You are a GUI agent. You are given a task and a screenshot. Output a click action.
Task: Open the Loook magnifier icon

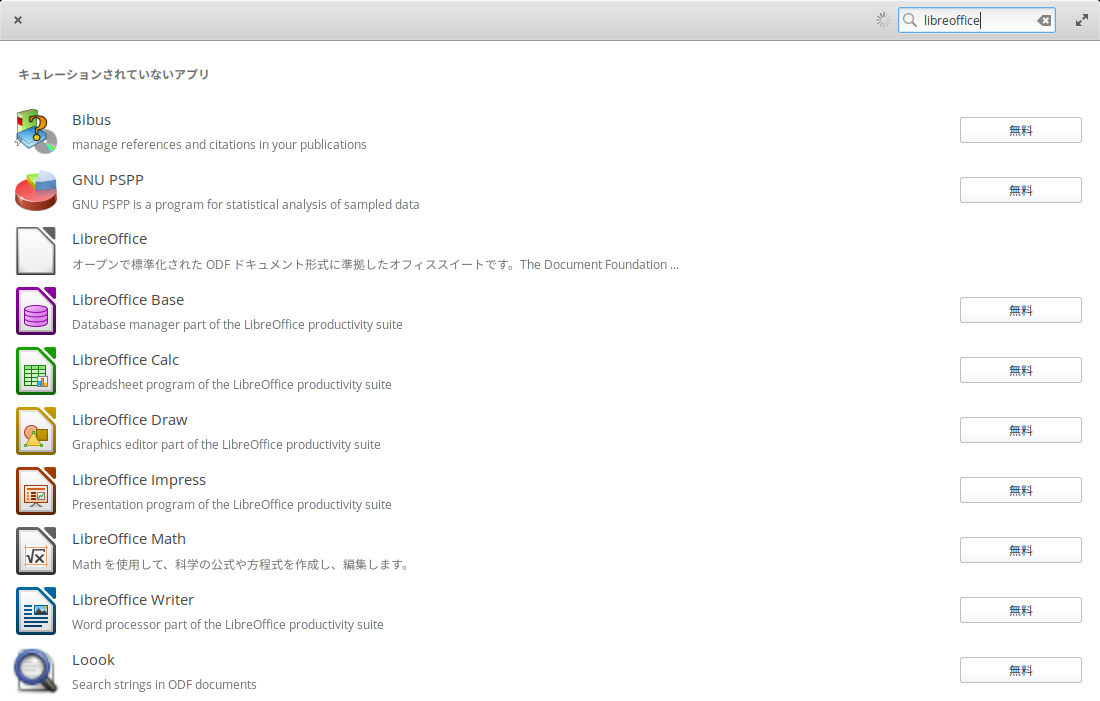coord(36,671)
